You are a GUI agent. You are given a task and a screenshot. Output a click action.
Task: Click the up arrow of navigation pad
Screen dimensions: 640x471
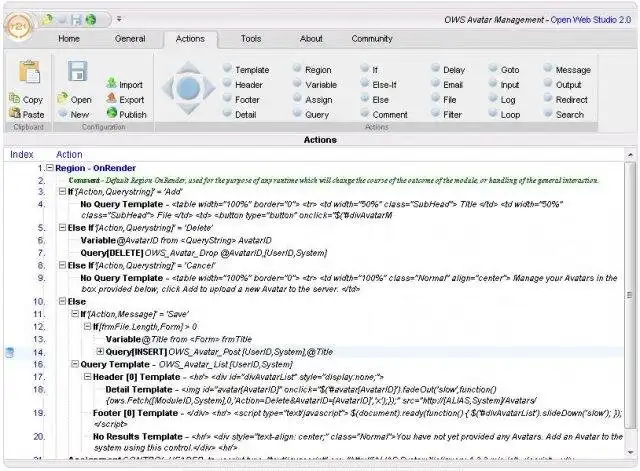point(188,69)
